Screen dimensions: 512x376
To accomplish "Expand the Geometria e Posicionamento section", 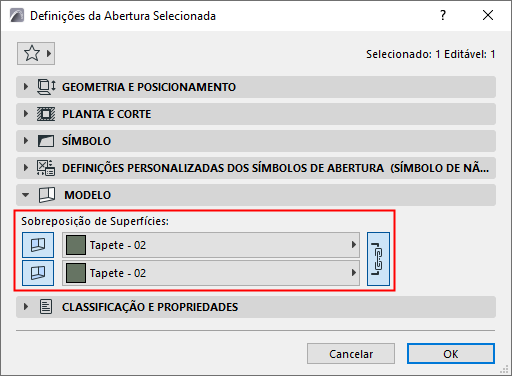I will click(x=26, y=87).
